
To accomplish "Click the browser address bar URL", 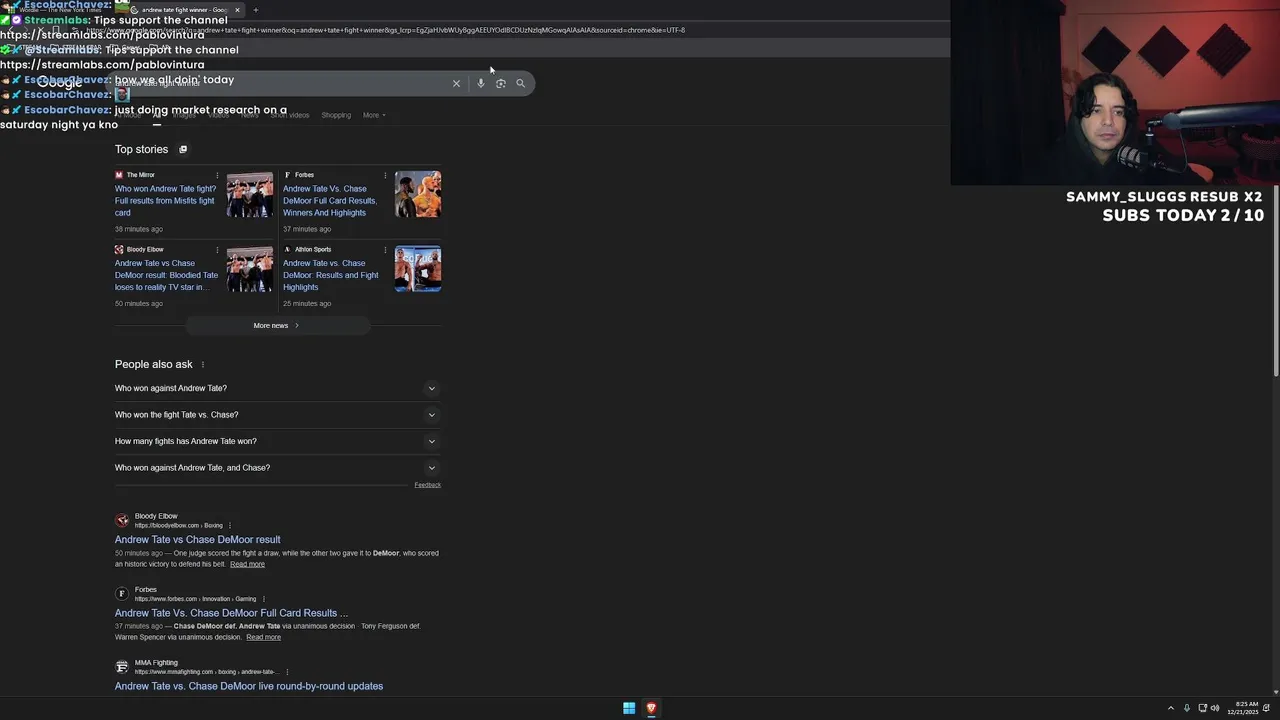I will [x=385, y=30].
